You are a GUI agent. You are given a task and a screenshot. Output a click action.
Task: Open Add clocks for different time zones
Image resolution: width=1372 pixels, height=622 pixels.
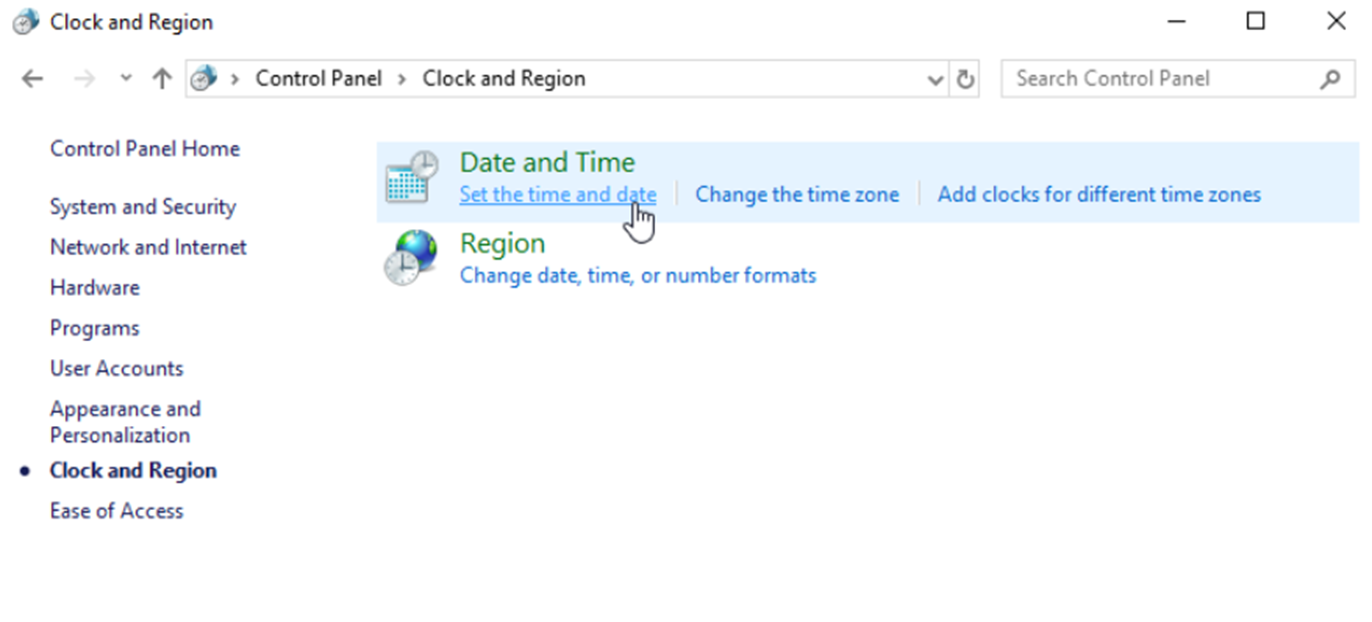click(x=1098, y=194)
